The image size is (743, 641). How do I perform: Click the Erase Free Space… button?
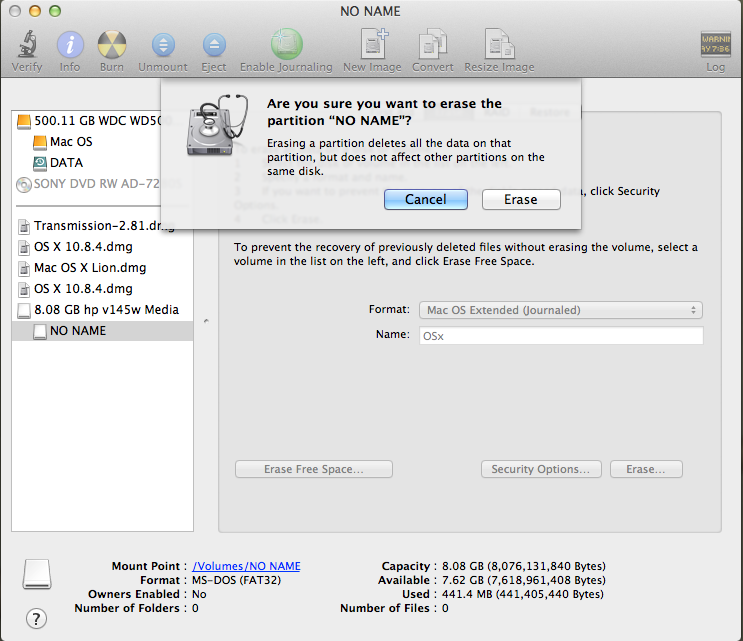pyautogui.click(x=314, y=469)
